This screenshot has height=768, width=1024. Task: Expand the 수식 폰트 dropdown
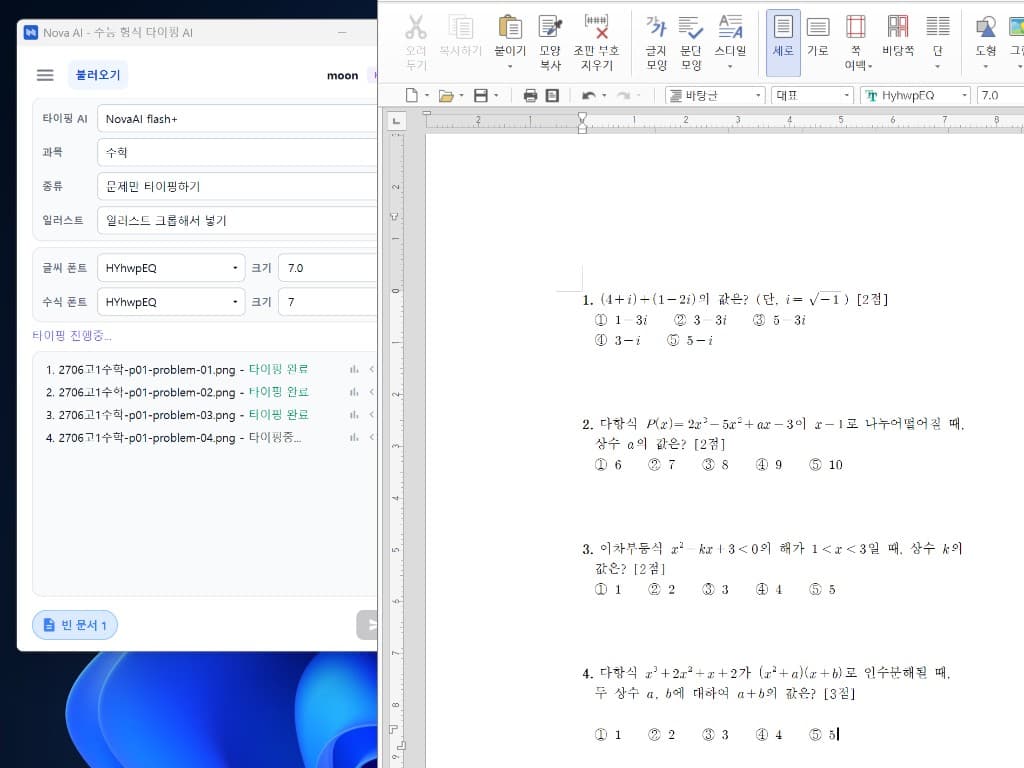point(171,302)
